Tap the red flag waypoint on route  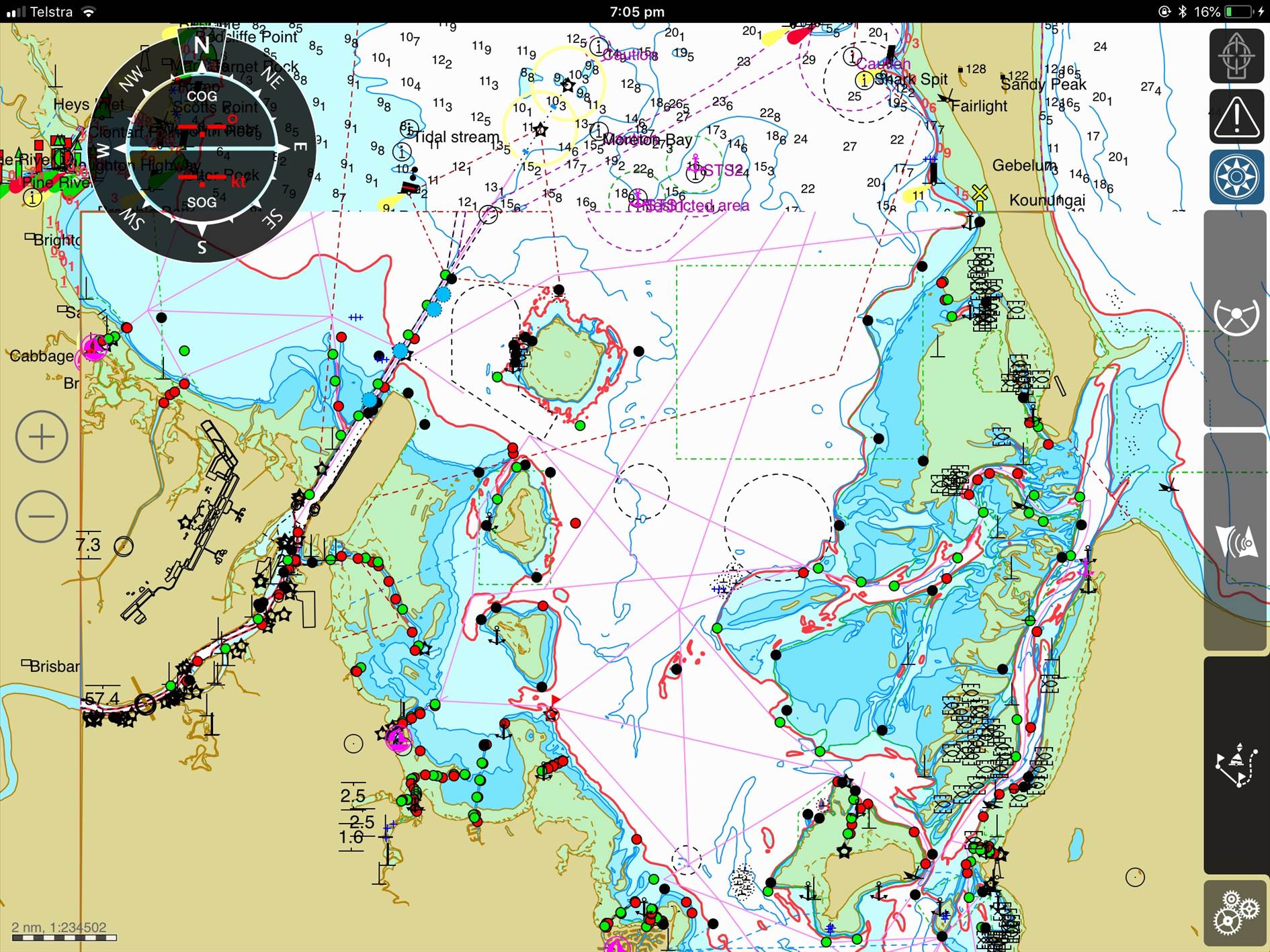[555, 700]
